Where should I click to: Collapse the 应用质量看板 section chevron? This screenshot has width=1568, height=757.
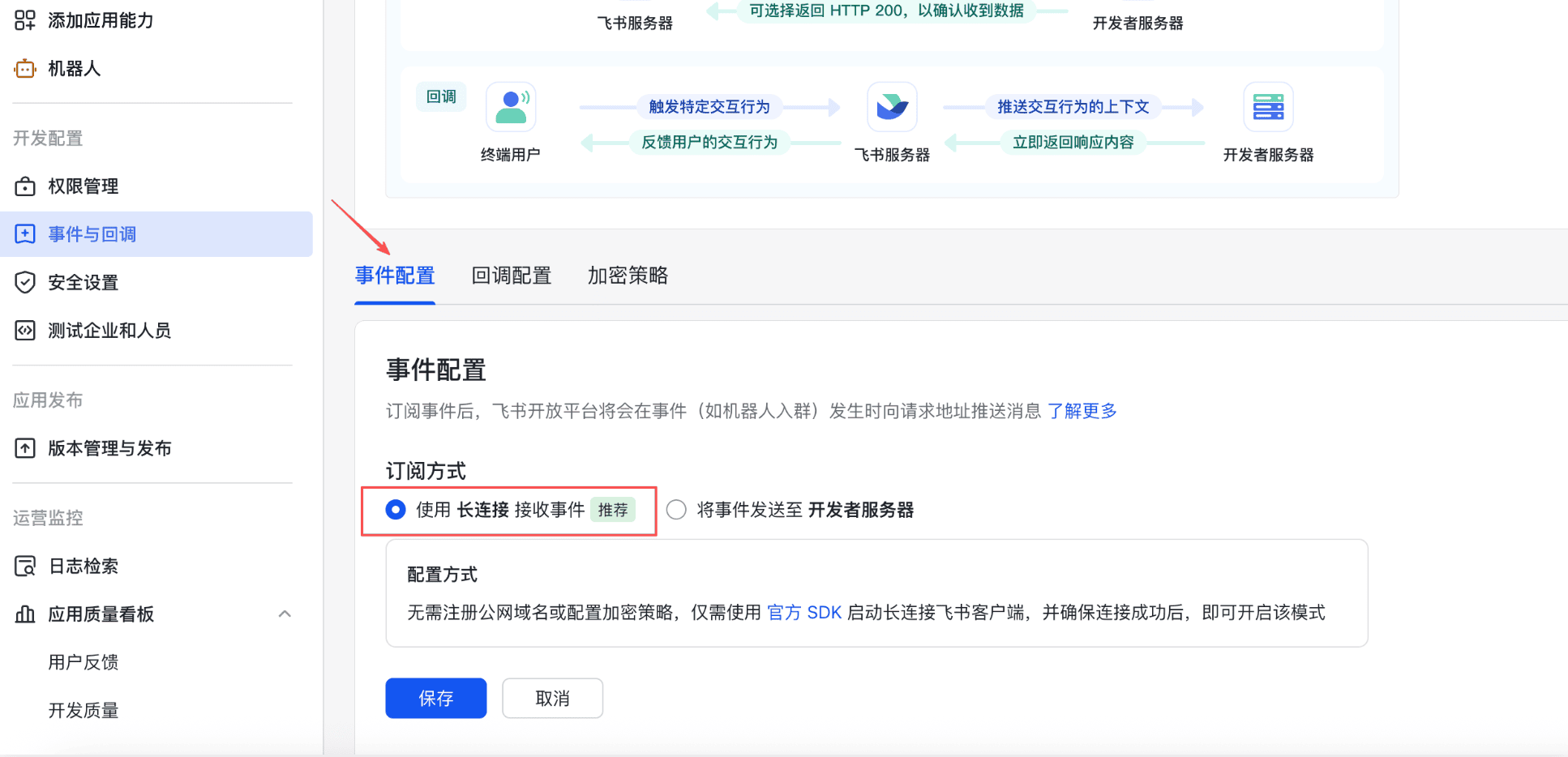tap(285, 614)
